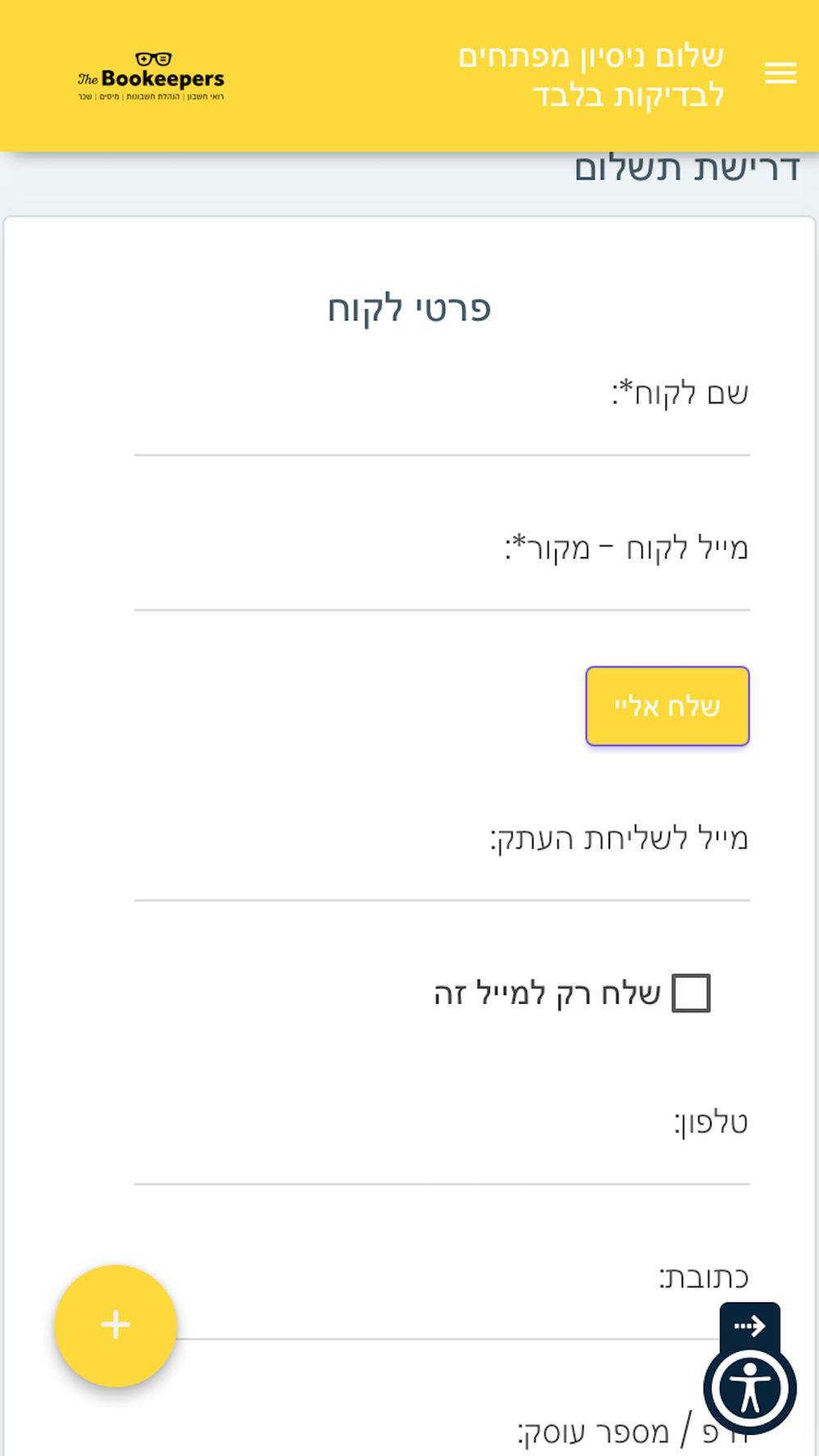Click the logo tagline under Bookkeepers
Image resolution: width=819 pixels, height=1456 pixels.
(151, 97)
